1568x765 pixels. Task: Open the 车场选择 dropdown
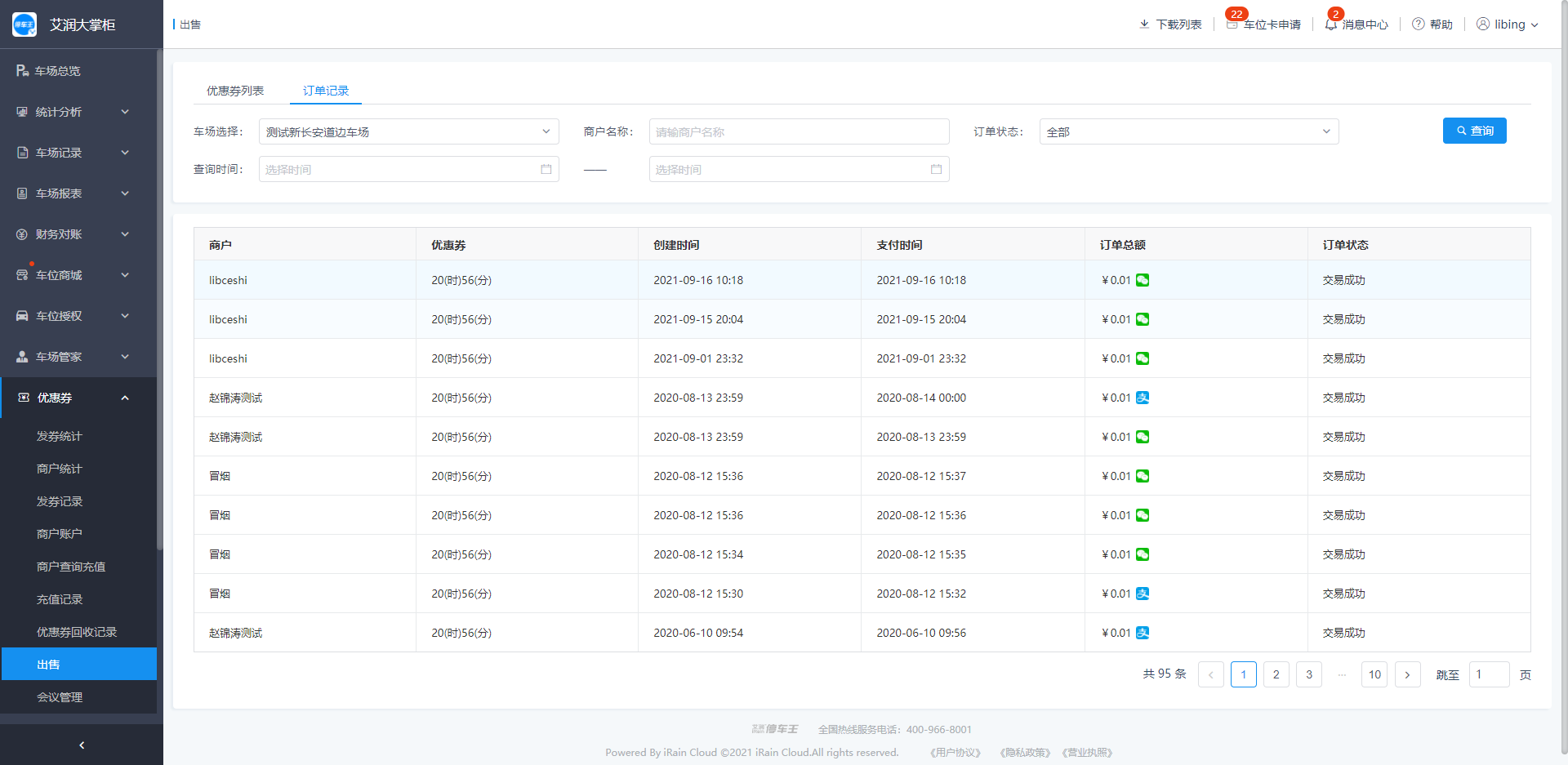click(x=408, y=131)
